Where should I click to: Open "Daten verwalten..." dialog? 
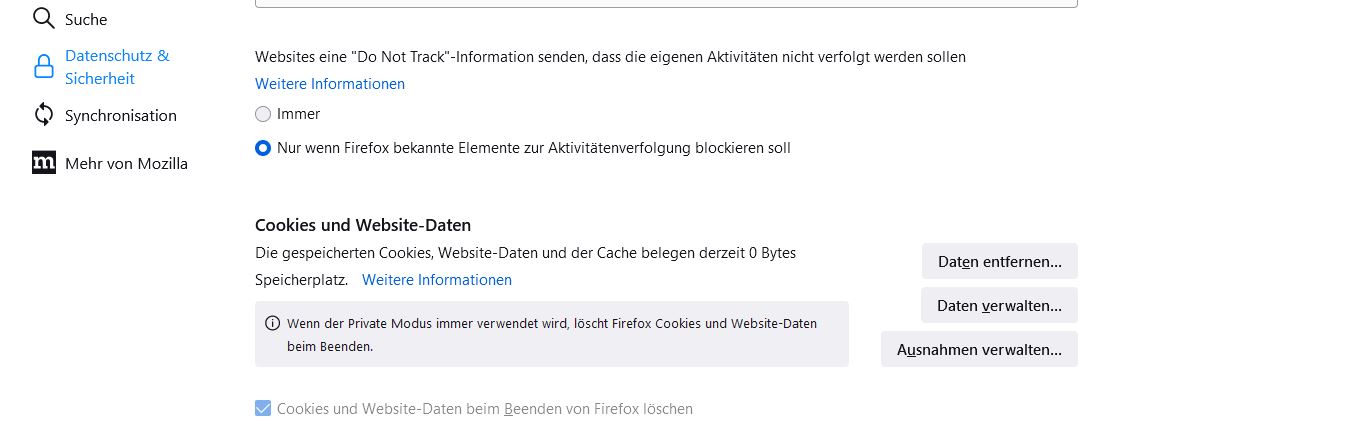pyautogui.click(x=999, y=305)
